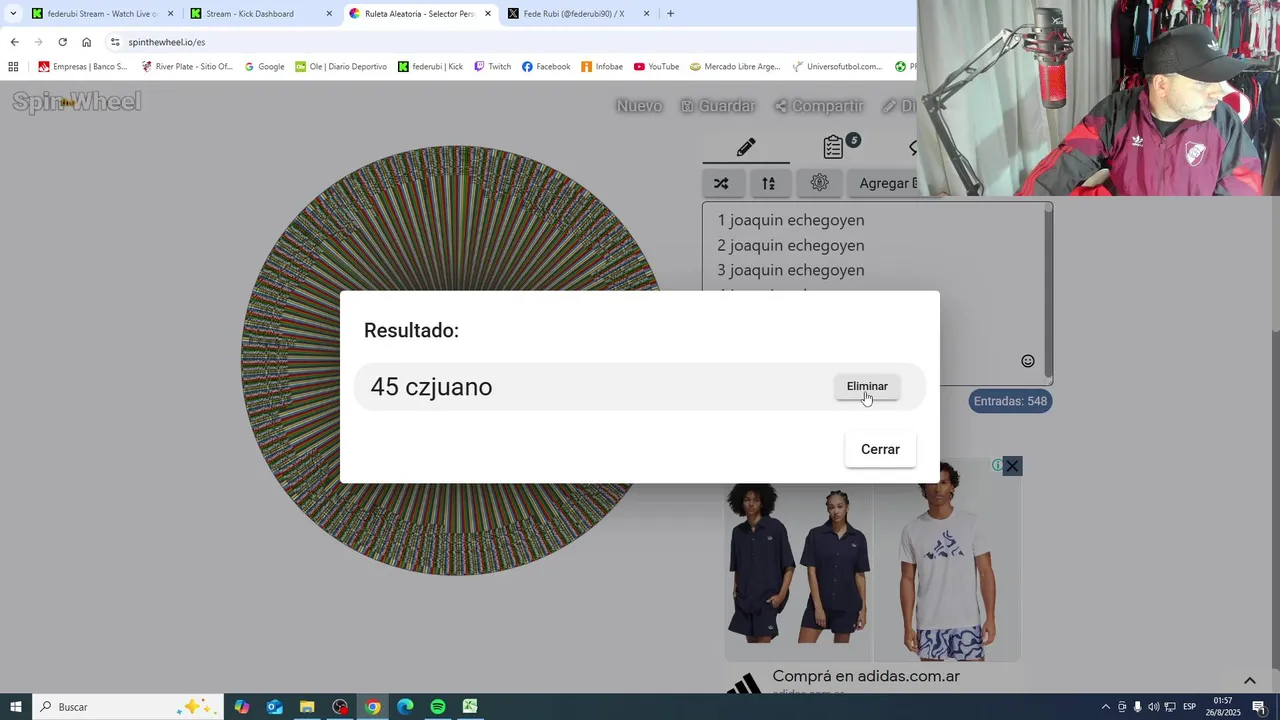Open a new browser tab
Image resolution: width=1280 pixels, height=720 pixels.
[x=670, y=14]
